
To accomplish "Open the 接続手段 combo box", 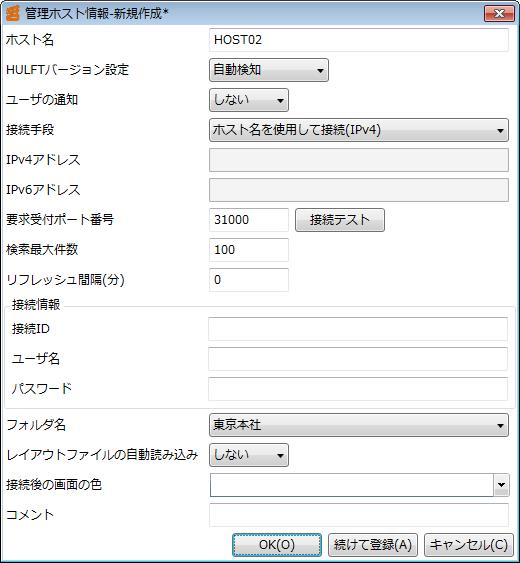I will [x=359, y=130].
